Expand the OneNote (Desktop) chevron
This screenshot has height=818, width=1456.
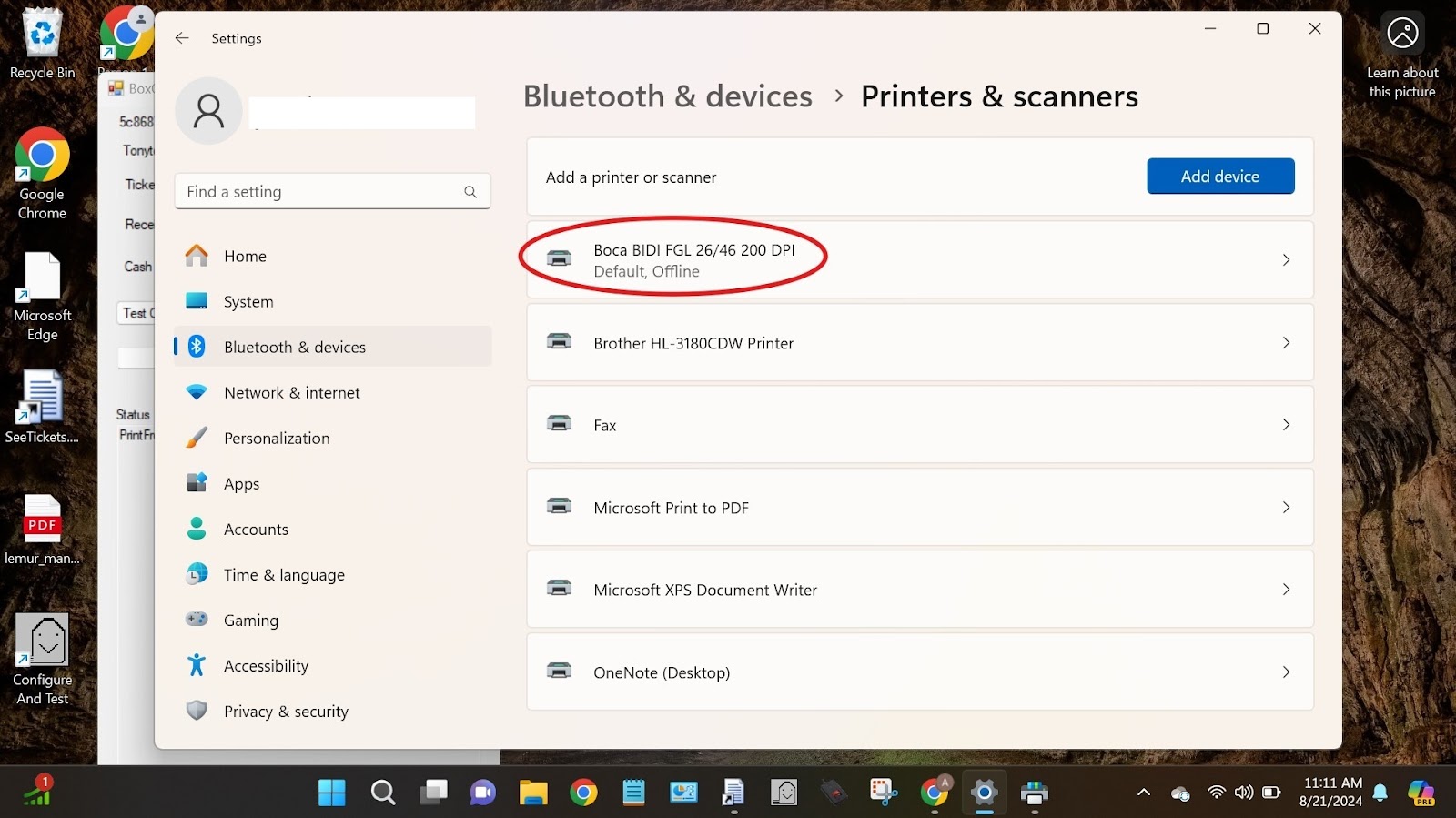[1286, 672]
